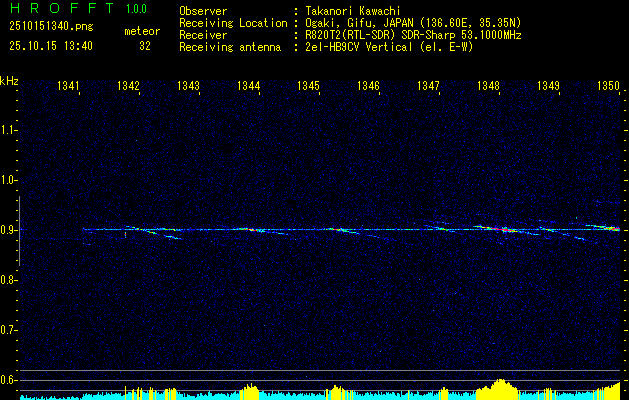The width and height of the screenshot is (629, 400).
Task: Click the receiver text R820T2(RTL-SDR)
Action: 351,35
